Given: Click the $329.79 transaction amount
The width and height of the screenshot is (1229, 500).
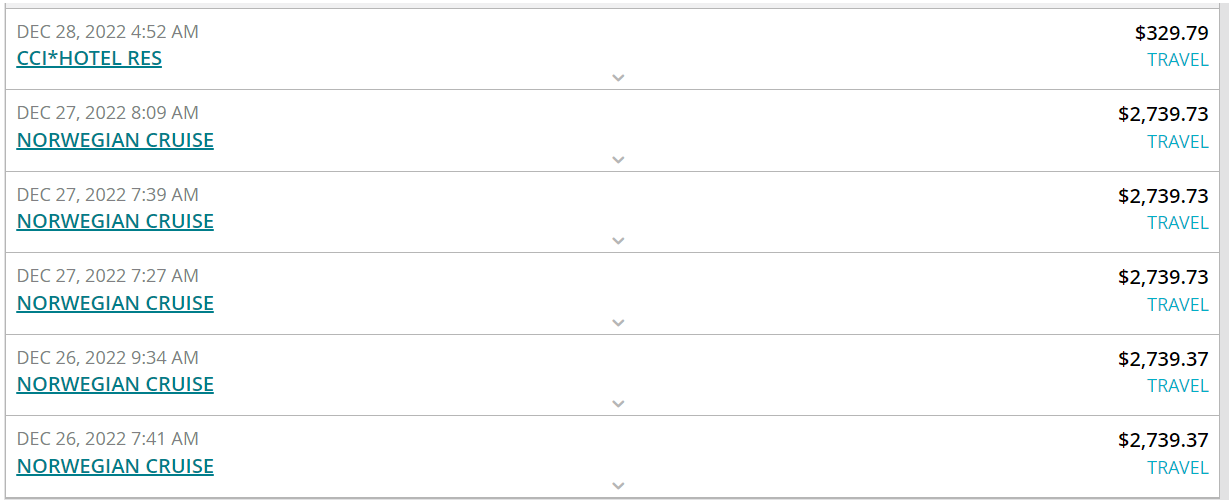Looking at the screenshot, I should pos(1171,33).
